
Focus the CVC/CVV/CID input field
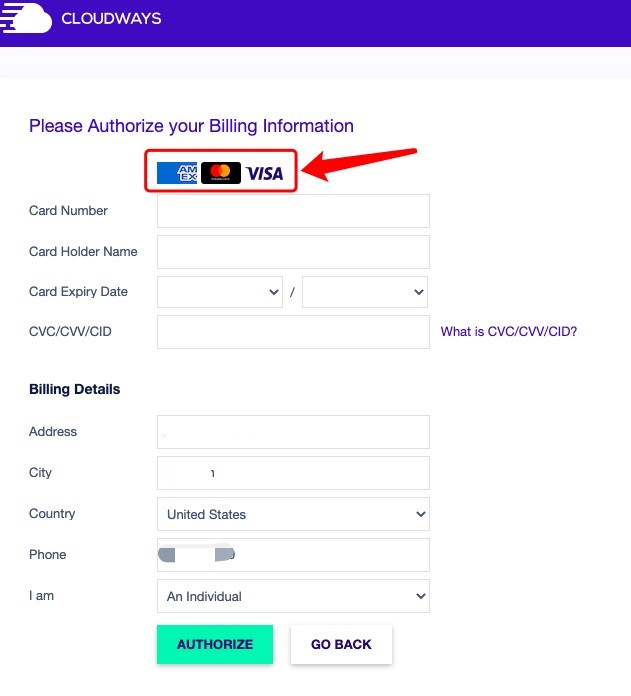[293, 332]
